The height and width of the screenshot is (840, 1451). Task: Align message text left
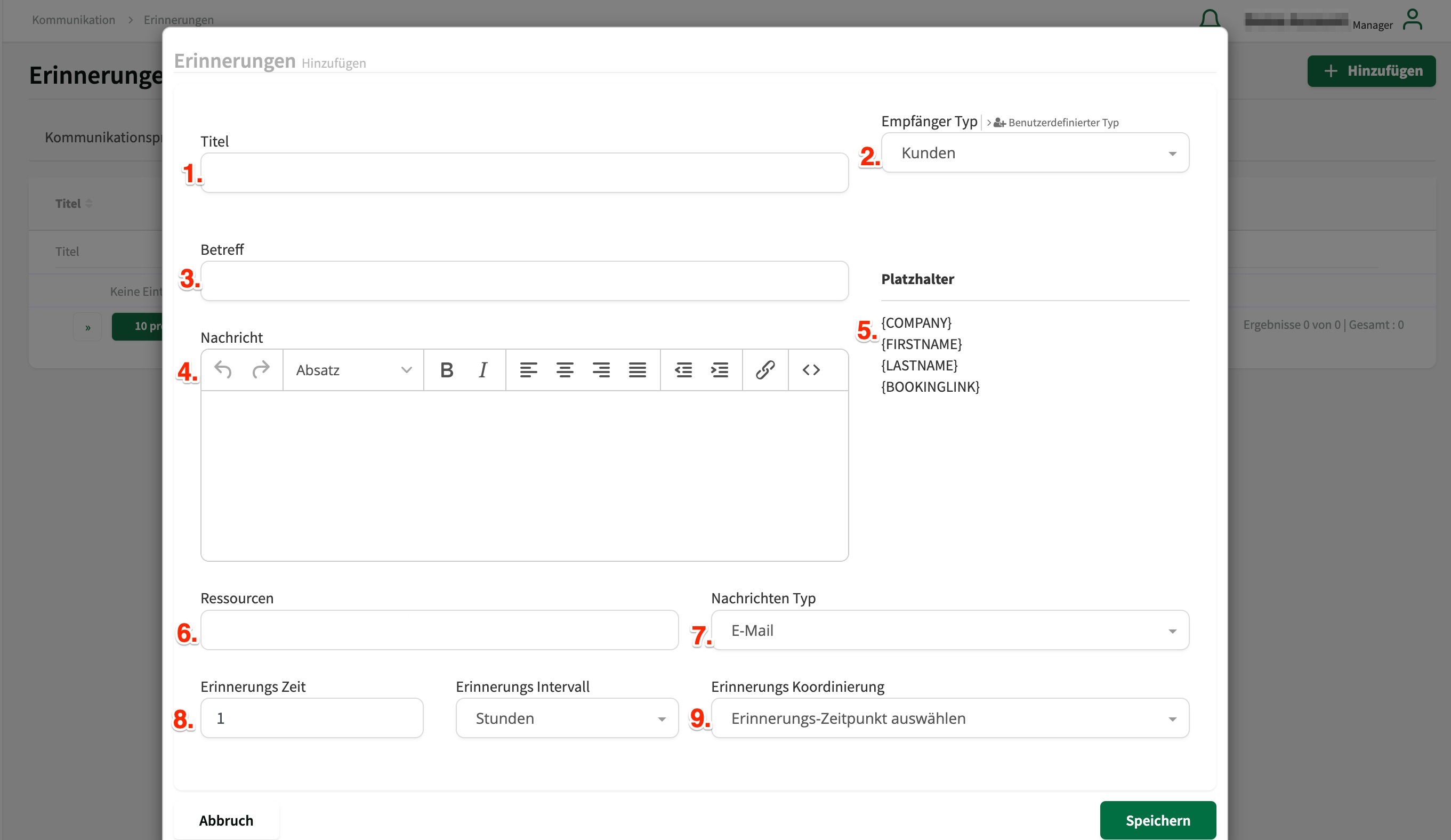coord(528,369)
